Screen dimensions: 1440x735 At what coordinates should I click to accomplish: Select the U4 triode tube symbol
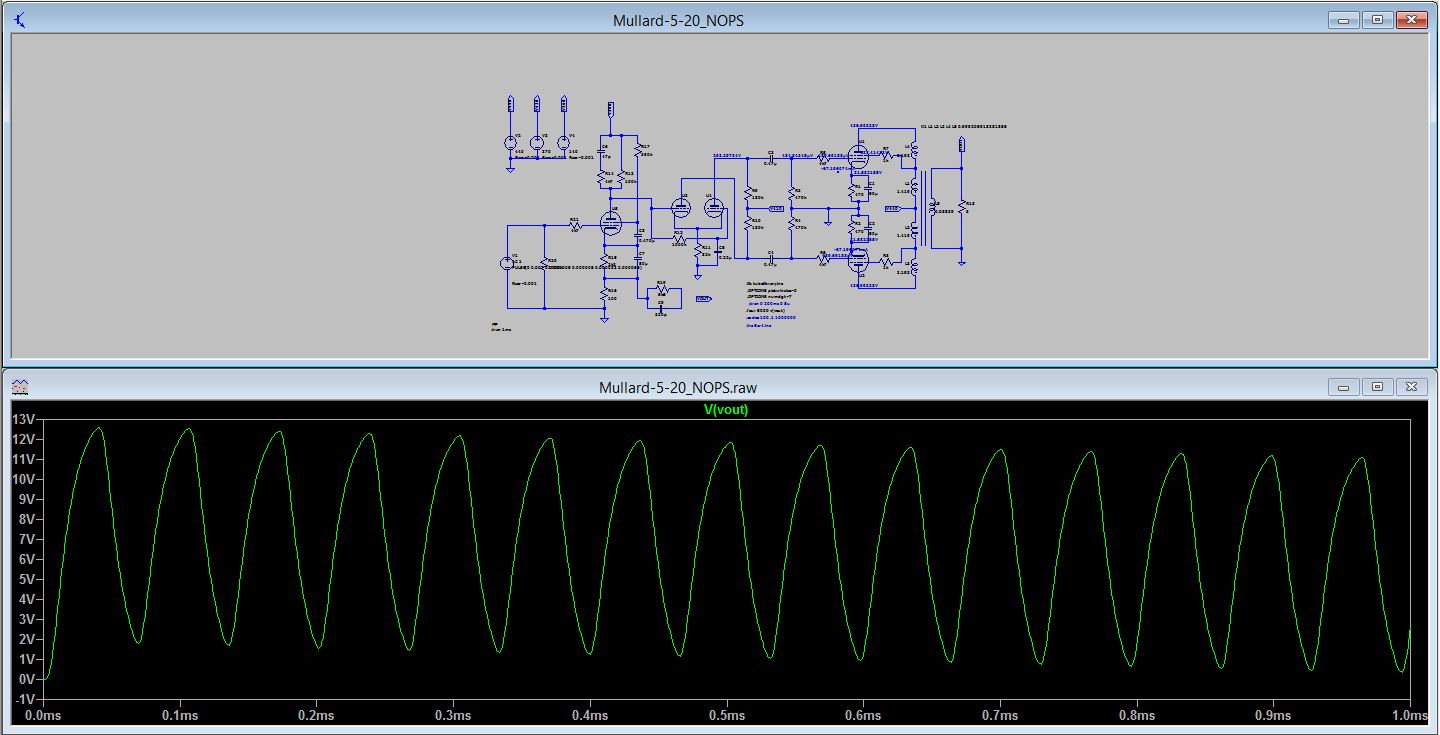click(714, 208)
